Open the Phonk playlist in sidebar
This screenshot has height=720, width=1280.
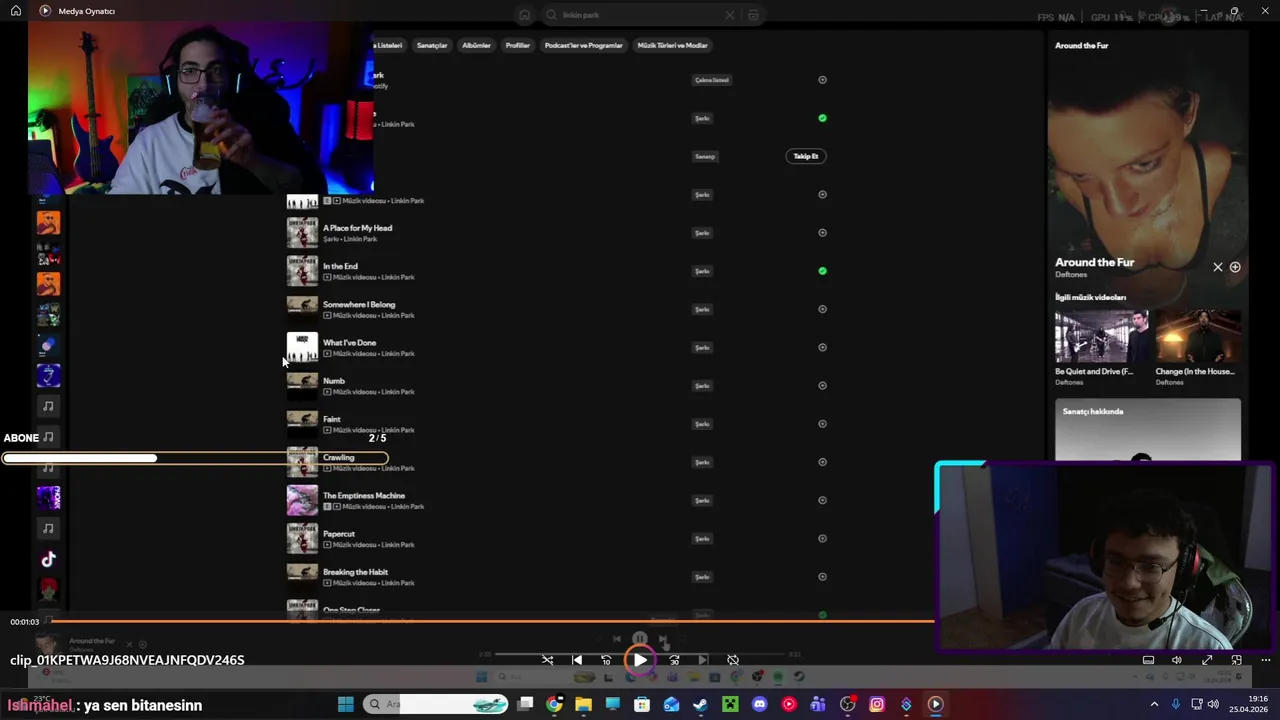coord(48,497)
